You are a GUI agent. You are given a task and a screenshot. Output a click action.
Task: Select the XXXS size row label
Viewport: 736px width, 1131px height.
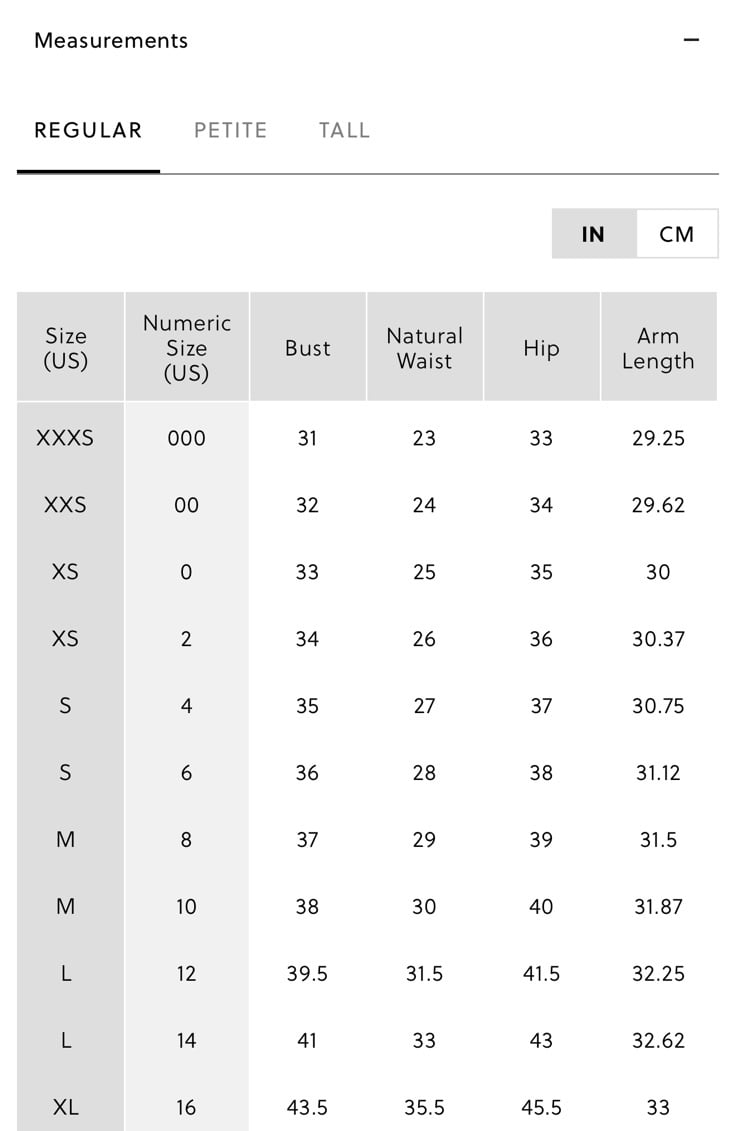point(65,438)
